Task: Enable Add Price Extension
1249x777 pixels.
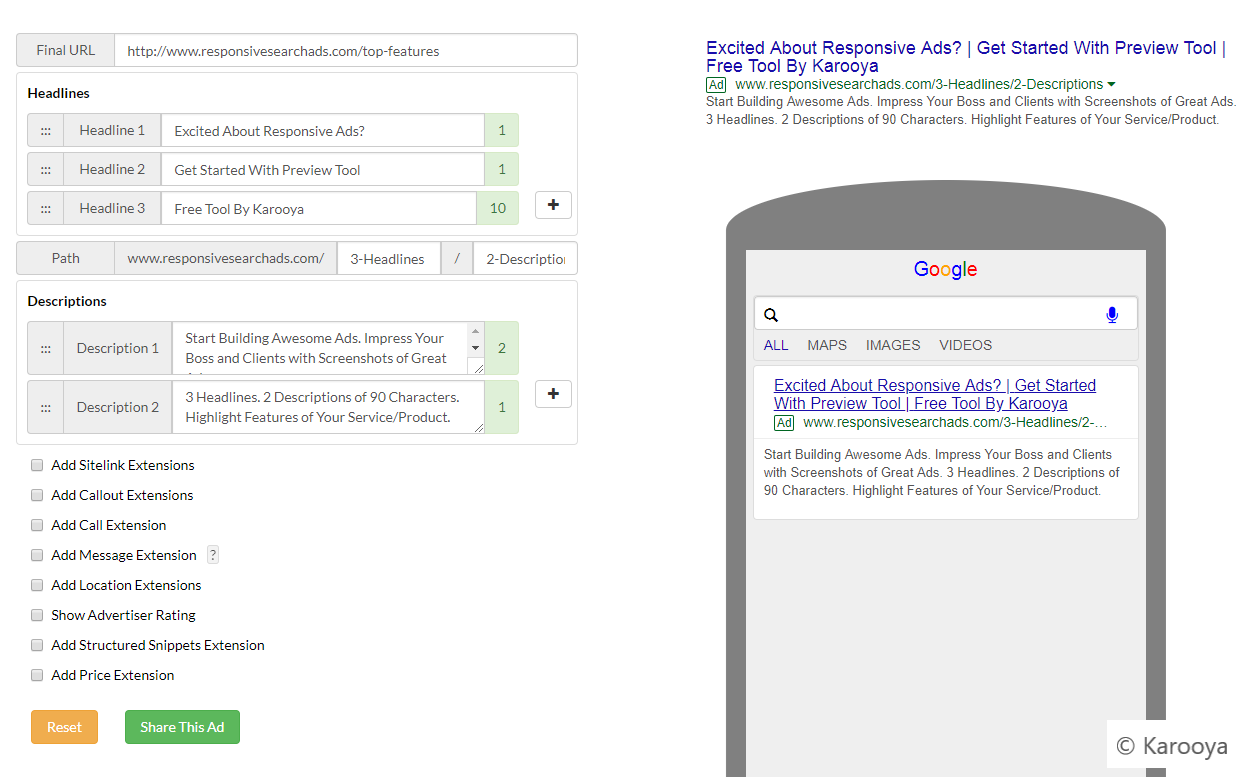Action: click(x=37, y=675)
